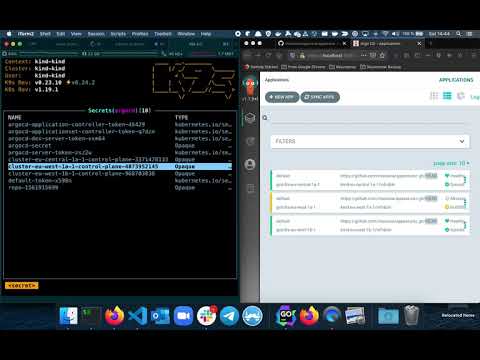Click the search magnifier in Argo CD

pos(265,118)
